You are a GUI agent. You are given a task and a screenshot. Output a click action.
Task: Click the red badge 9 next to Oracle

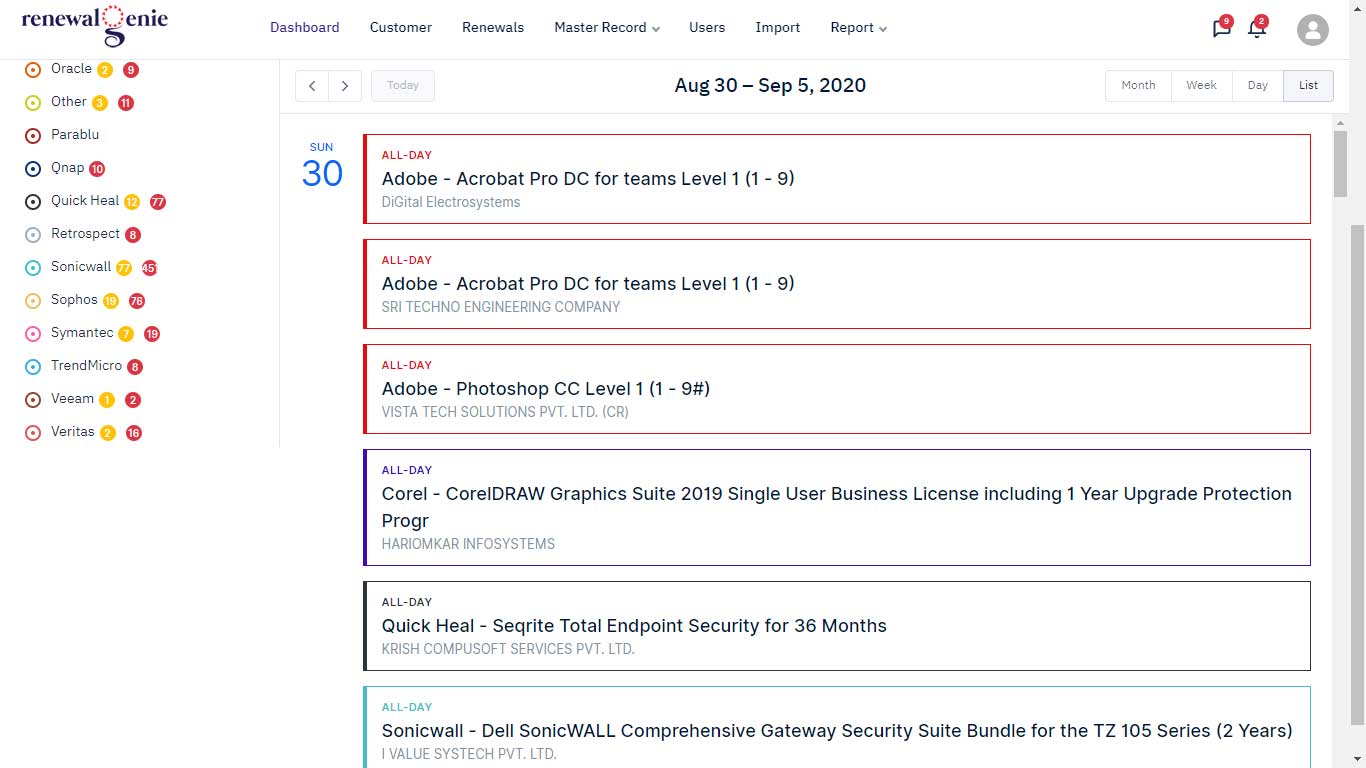[x=131, y=70]
